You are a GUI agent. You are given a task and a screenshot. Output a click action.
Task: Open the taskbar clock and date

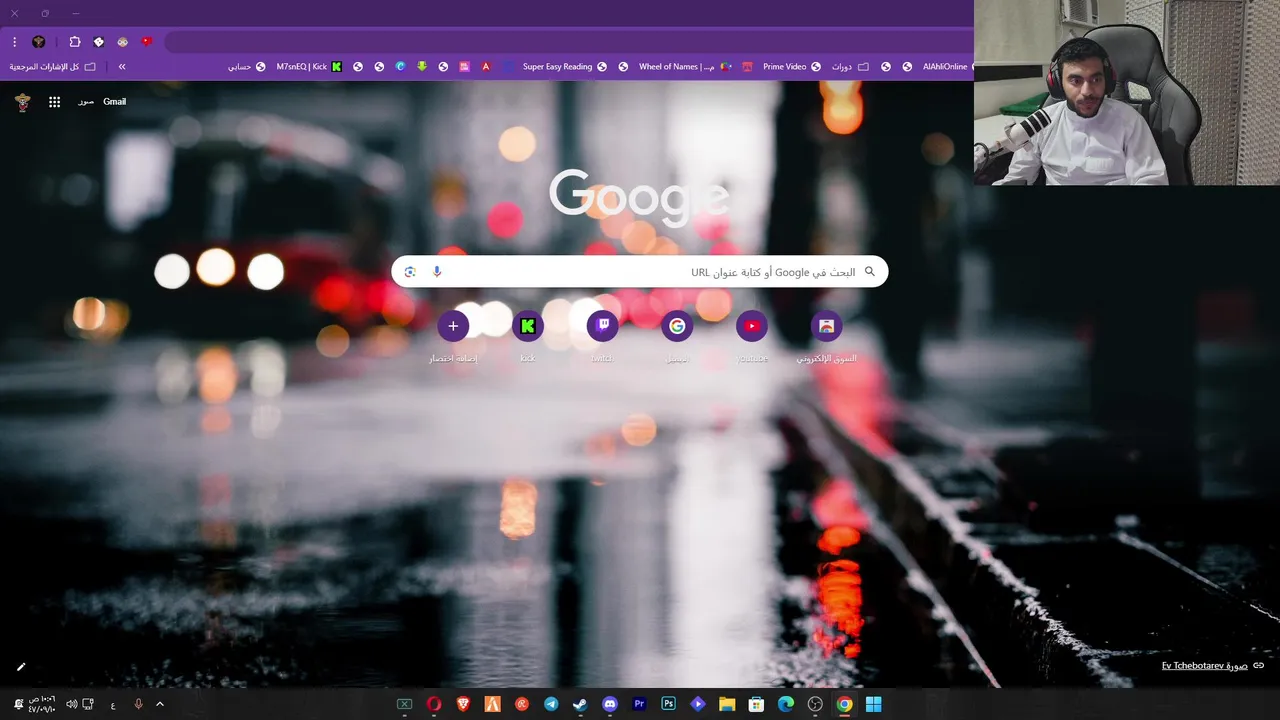(41, 704)
